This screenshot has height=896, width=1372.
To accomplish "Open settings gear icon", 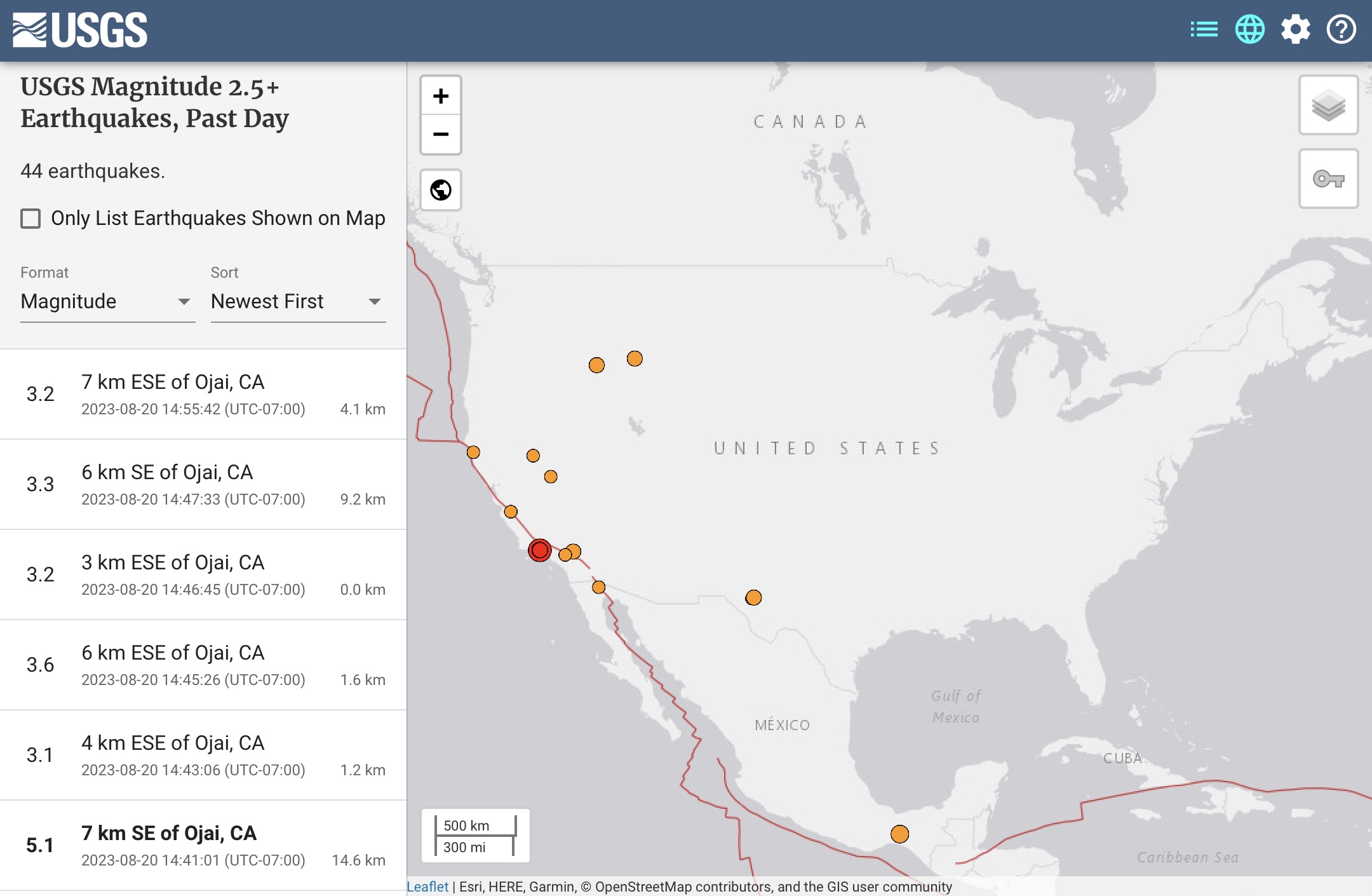I will pos(1295,29).
